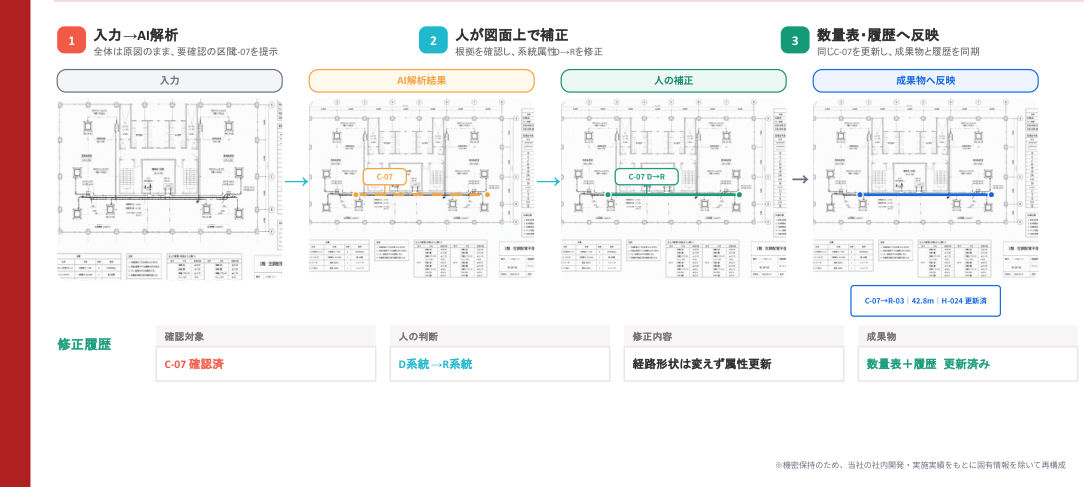Select the orange AI解析結果 header pill
1084x487 pixels.
pos(422,80)
